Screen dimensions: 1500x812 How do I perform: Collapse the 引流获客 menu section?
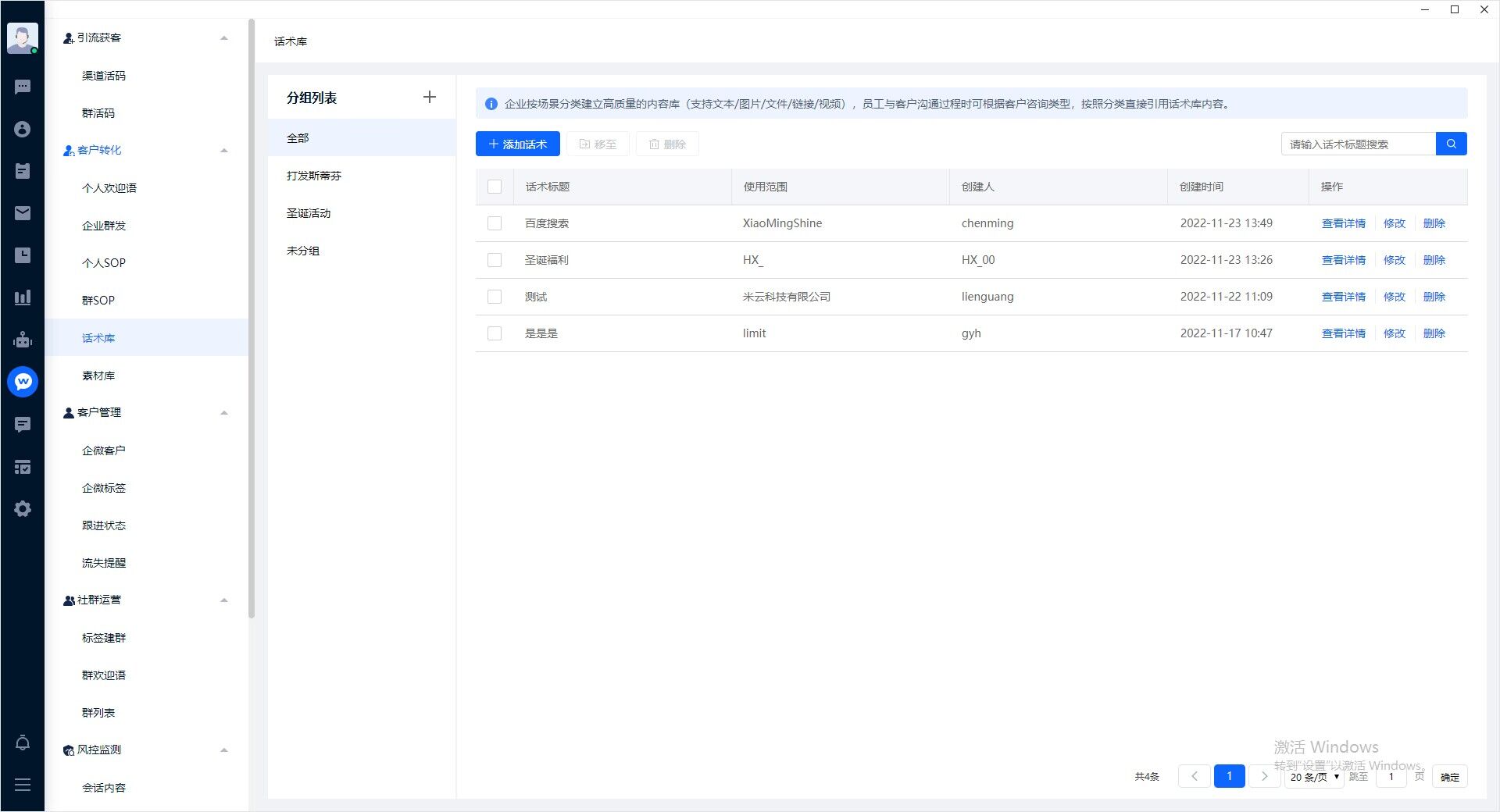coord(224,38)
